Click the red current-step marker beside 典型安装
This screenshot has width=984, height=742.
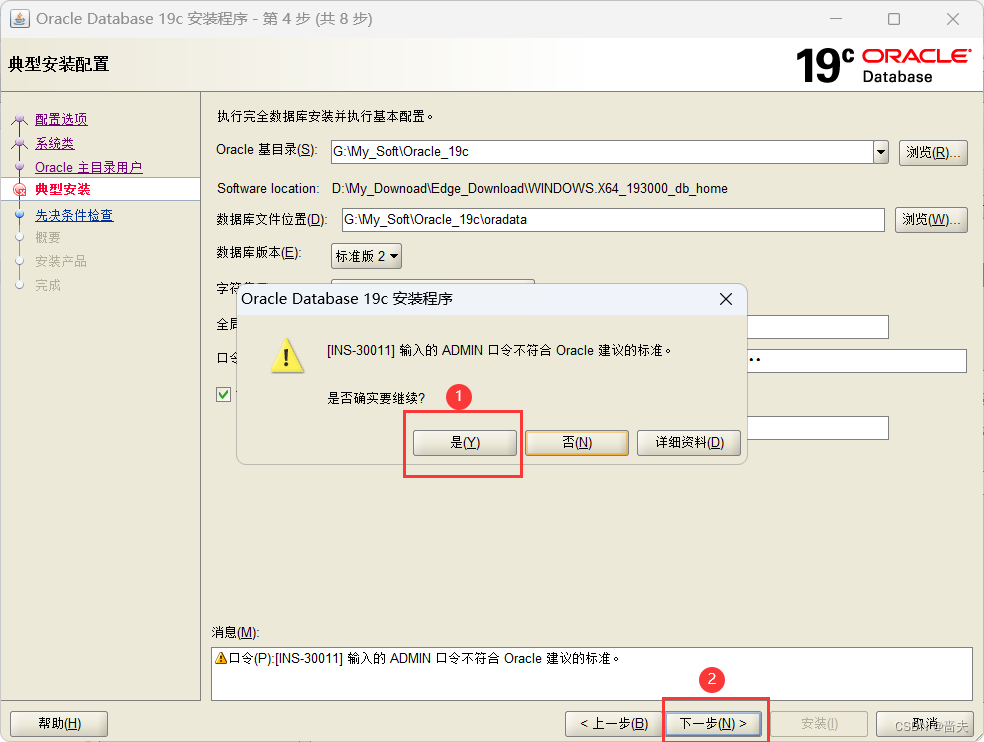20,190
